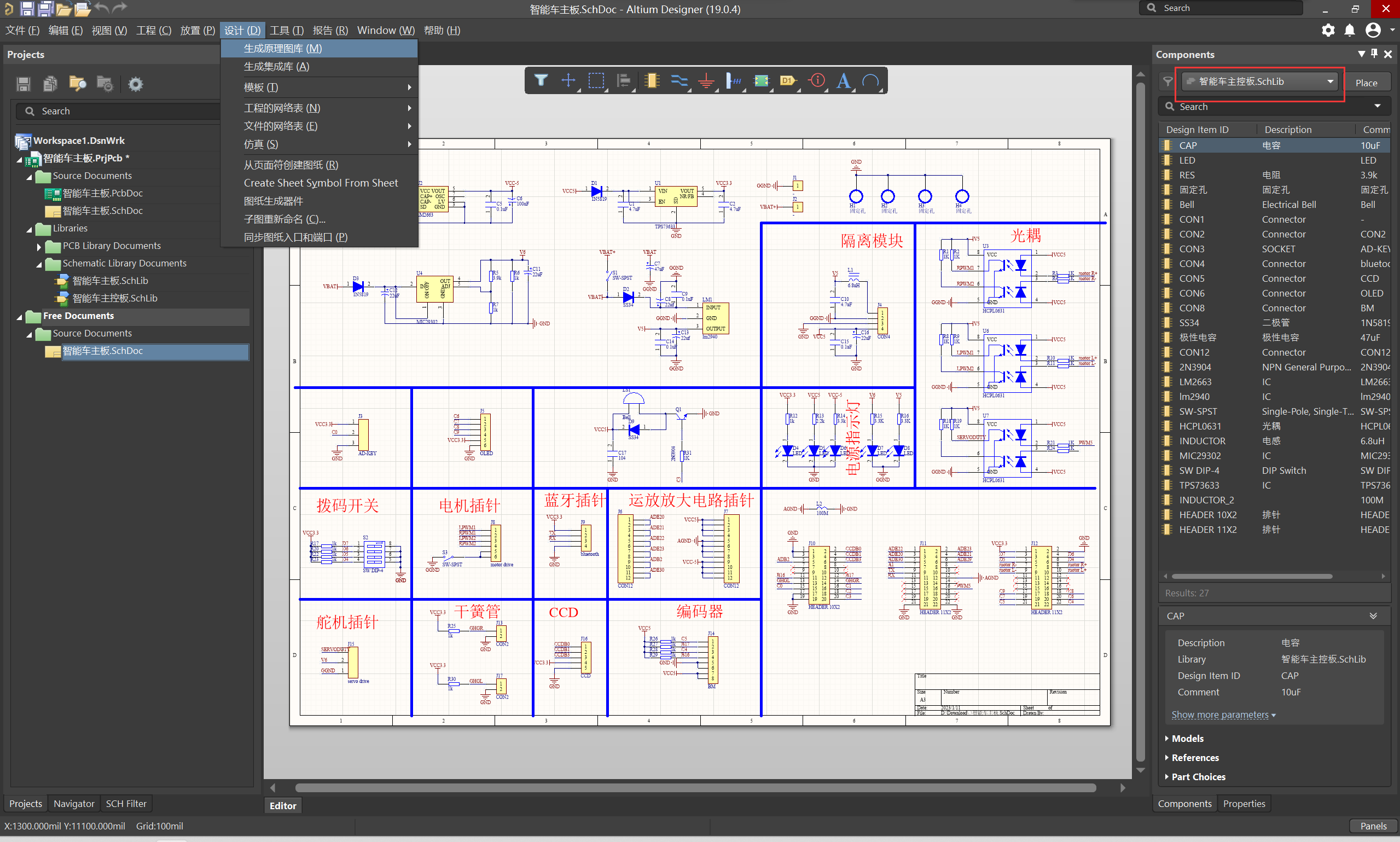This screenshot has width=1400, height=842.
Task: Open the filter in the Components panel
Action: 1167,81
